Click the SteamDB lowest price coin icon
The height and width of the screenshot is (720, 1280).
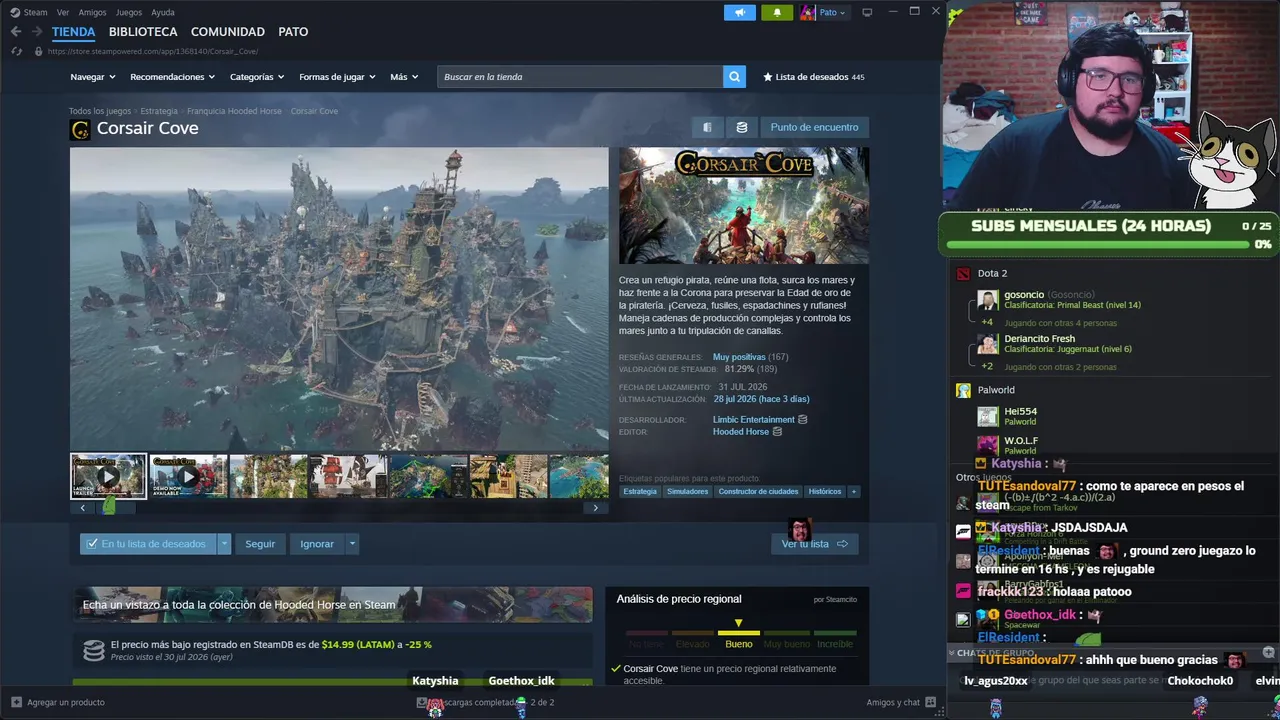[93, 651]
